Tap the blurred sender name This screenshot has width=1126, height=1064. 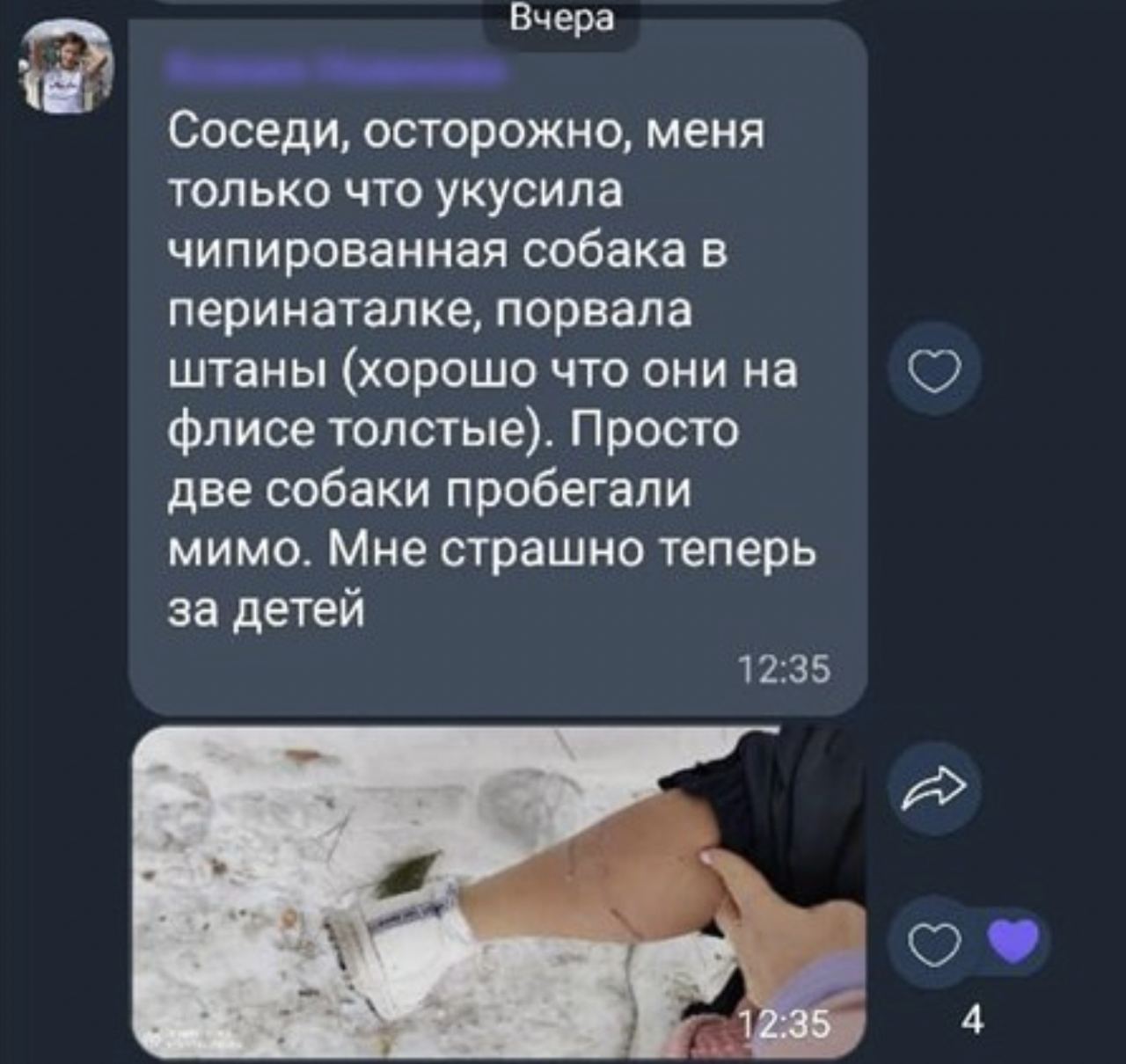[x=334, y=72]
